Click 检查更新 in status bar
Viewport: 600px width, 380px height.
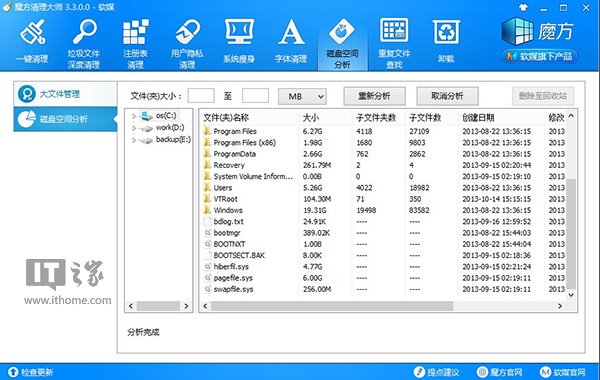pyautogui.click(x=31, y=372)
